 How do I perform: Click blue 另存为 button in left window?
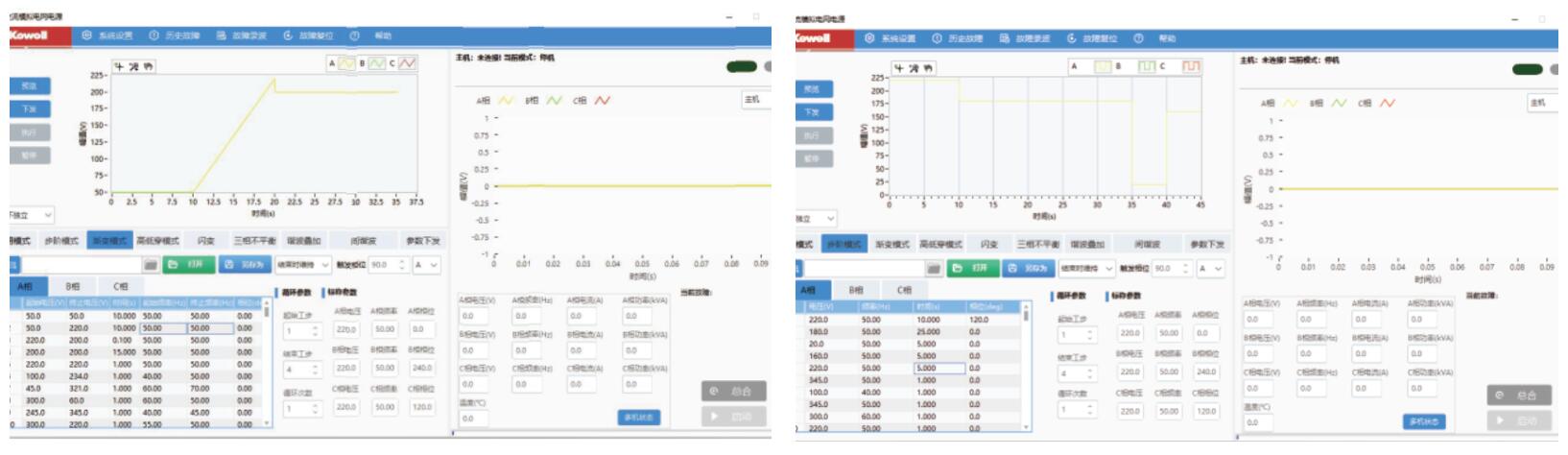[x=245, y=264]
